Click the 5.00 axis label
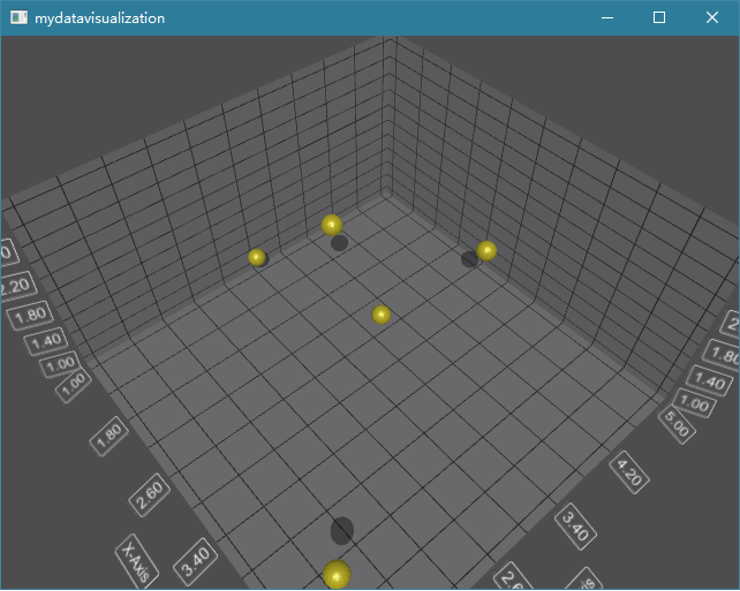The width and height of the screenshot is (740, 591). [x=677, y=425]
